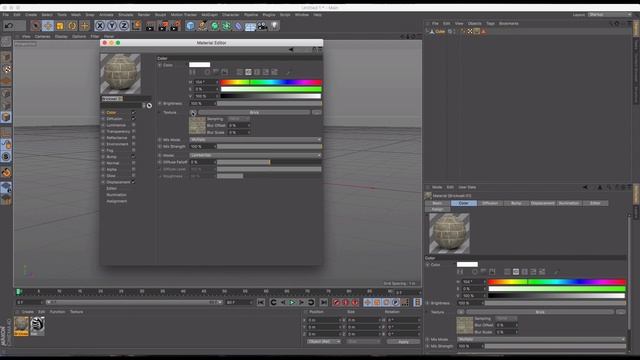This screenshot has width=640, height=360.
Task: Select brick material thumbnail in Material Manager
Action: 21,327
